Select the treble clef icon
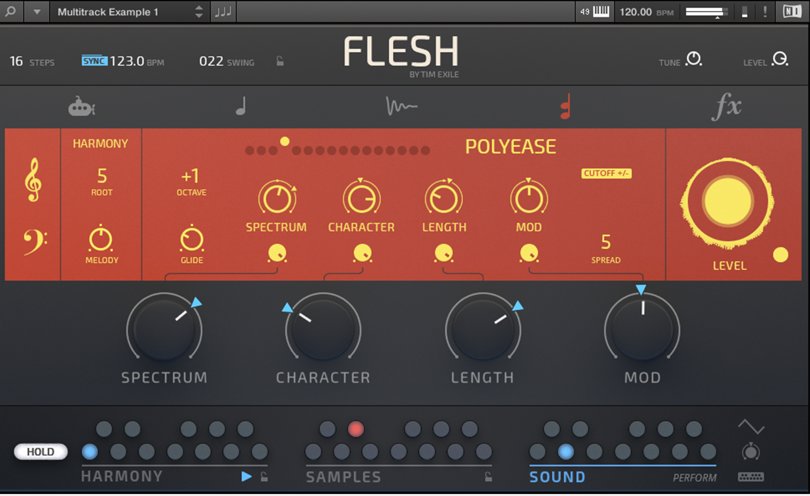Screen dimensions: 810x496 click(32, 183)
